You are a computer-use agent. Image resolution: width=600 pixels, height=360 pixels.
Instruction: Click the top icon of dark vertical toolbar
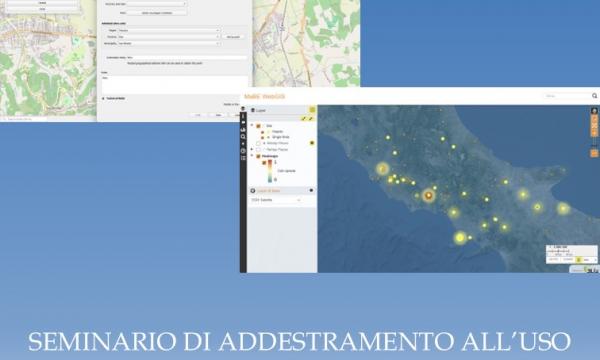tap(243, 109)
